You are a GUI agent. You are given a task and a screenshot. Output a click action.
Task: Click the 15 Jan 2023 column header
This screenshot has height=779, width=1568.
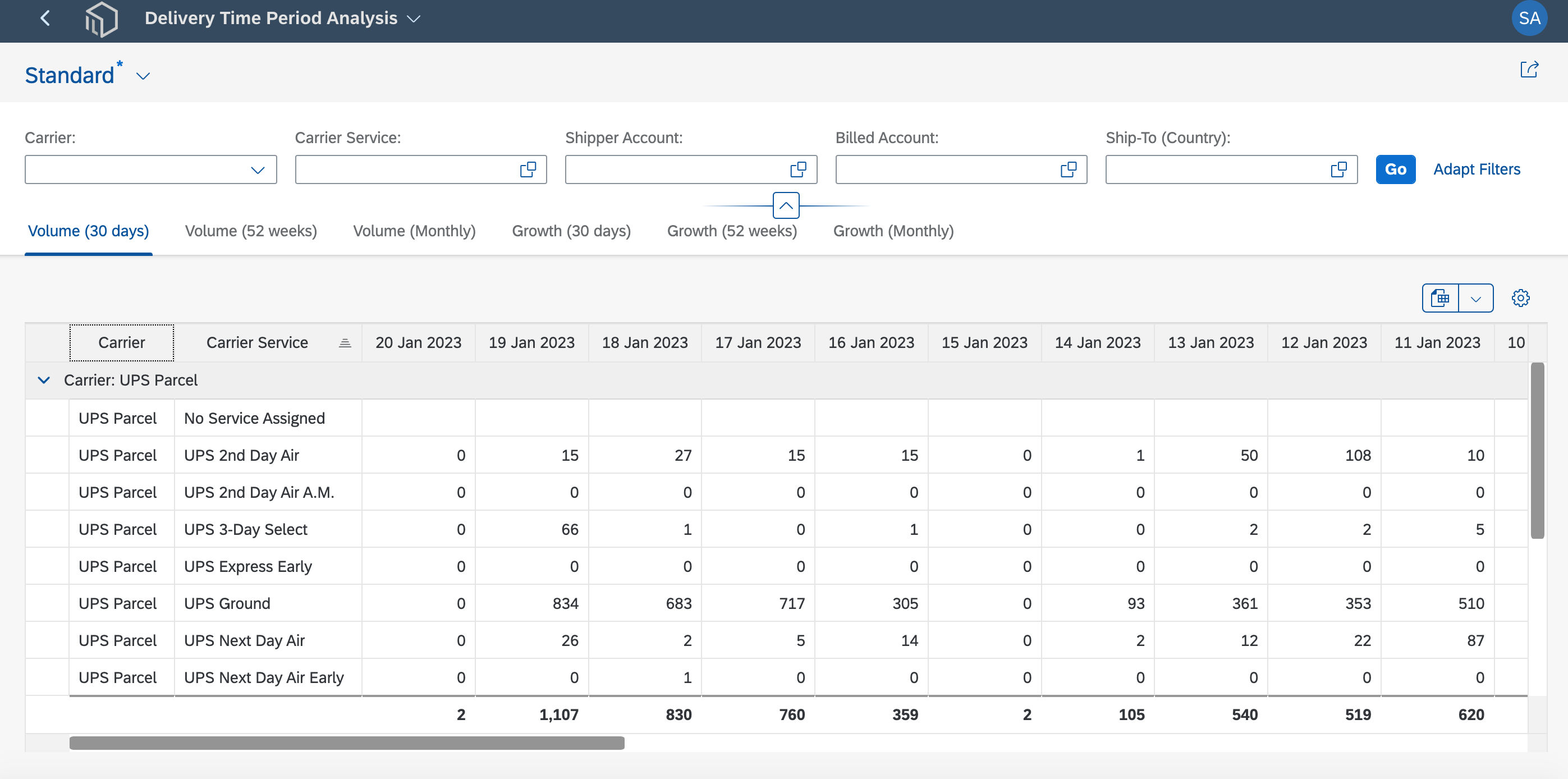click(x=984, y=343)
